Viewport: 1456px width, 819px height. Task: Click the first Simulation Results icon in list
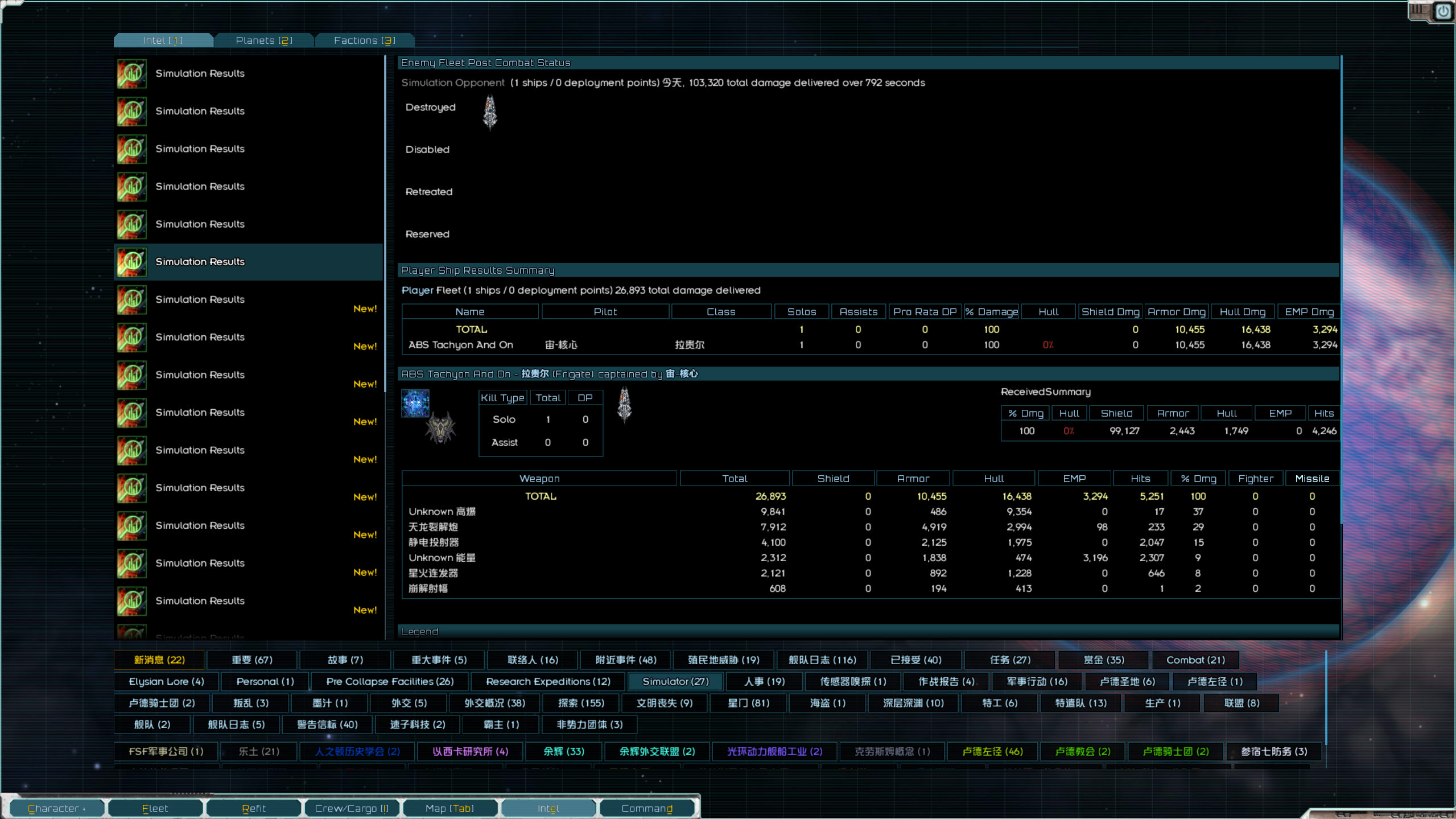pyautogui.click(x=132, y=73)
